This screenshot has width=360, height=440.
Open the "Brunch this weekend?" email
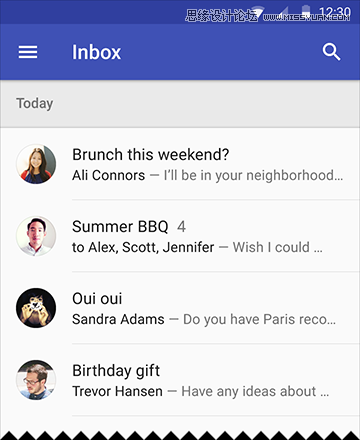coord(180,164)
